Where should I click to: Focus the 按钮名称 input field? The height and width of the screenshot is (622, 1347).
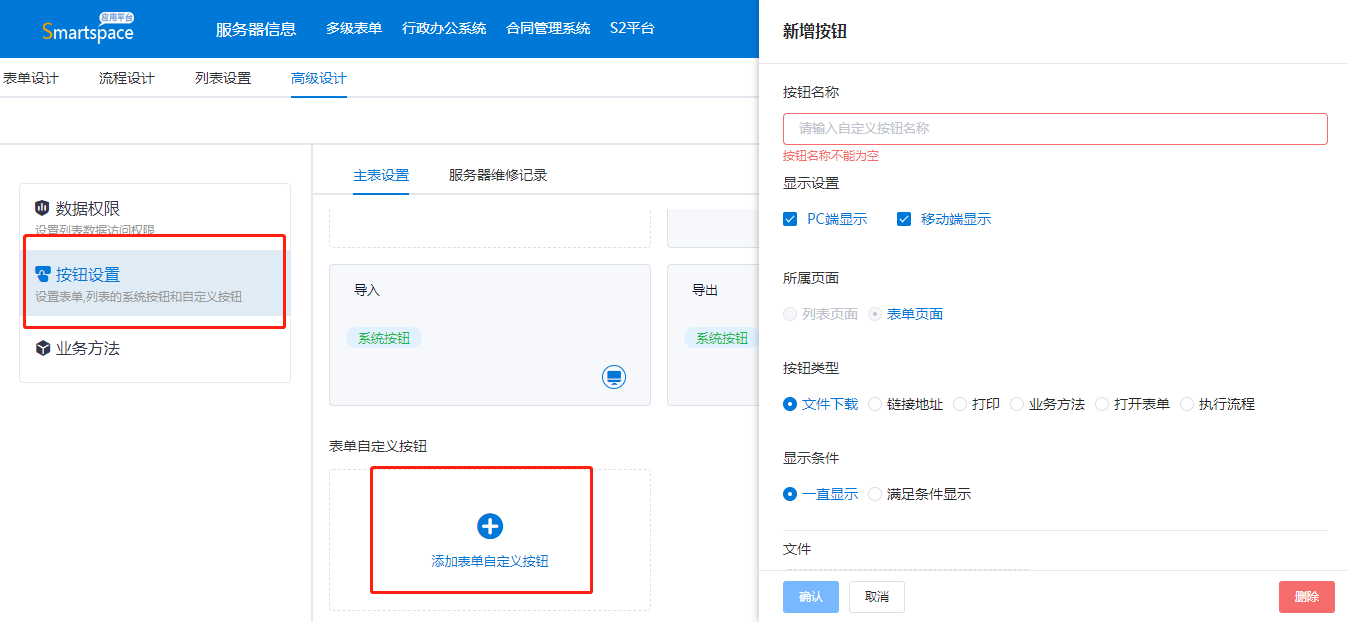pyautogui.click(x=1055, y=129)
